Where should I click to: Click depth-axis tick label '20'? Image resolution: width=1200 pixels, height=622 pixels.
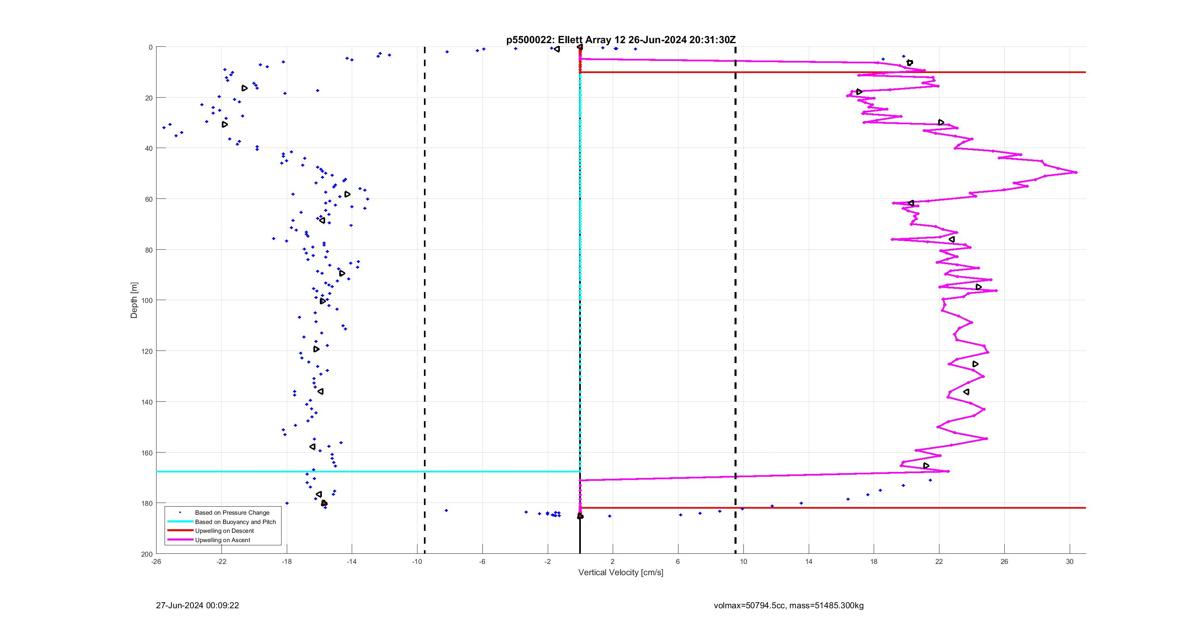tap(148, 98)
